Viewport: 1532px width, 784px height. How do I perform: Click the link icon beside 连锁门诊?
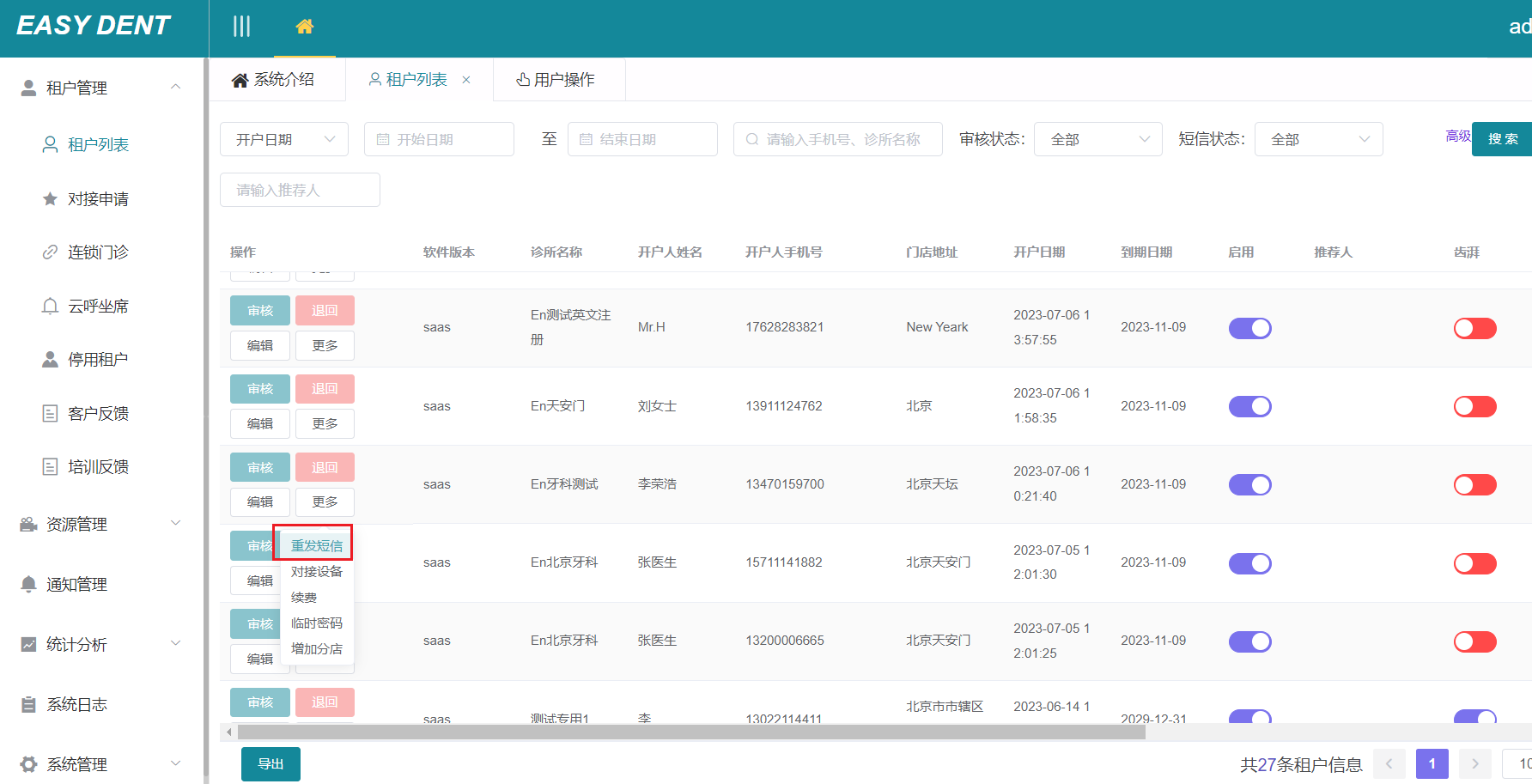[x=51, y=252]
